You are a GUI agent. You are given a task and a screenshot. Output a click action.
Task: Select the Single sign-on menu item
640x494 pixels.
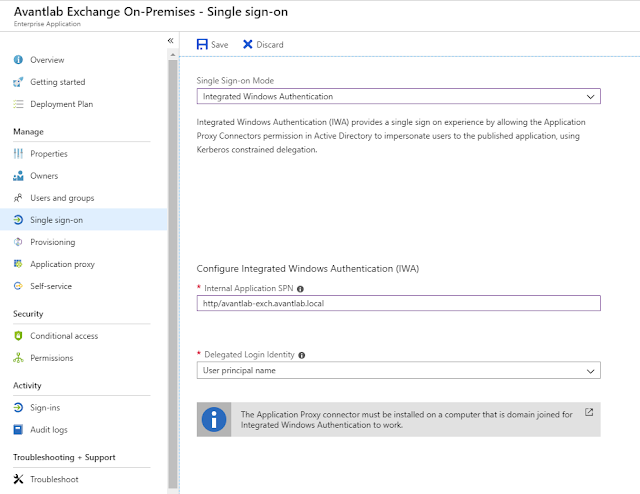click(x=83, y=220)
